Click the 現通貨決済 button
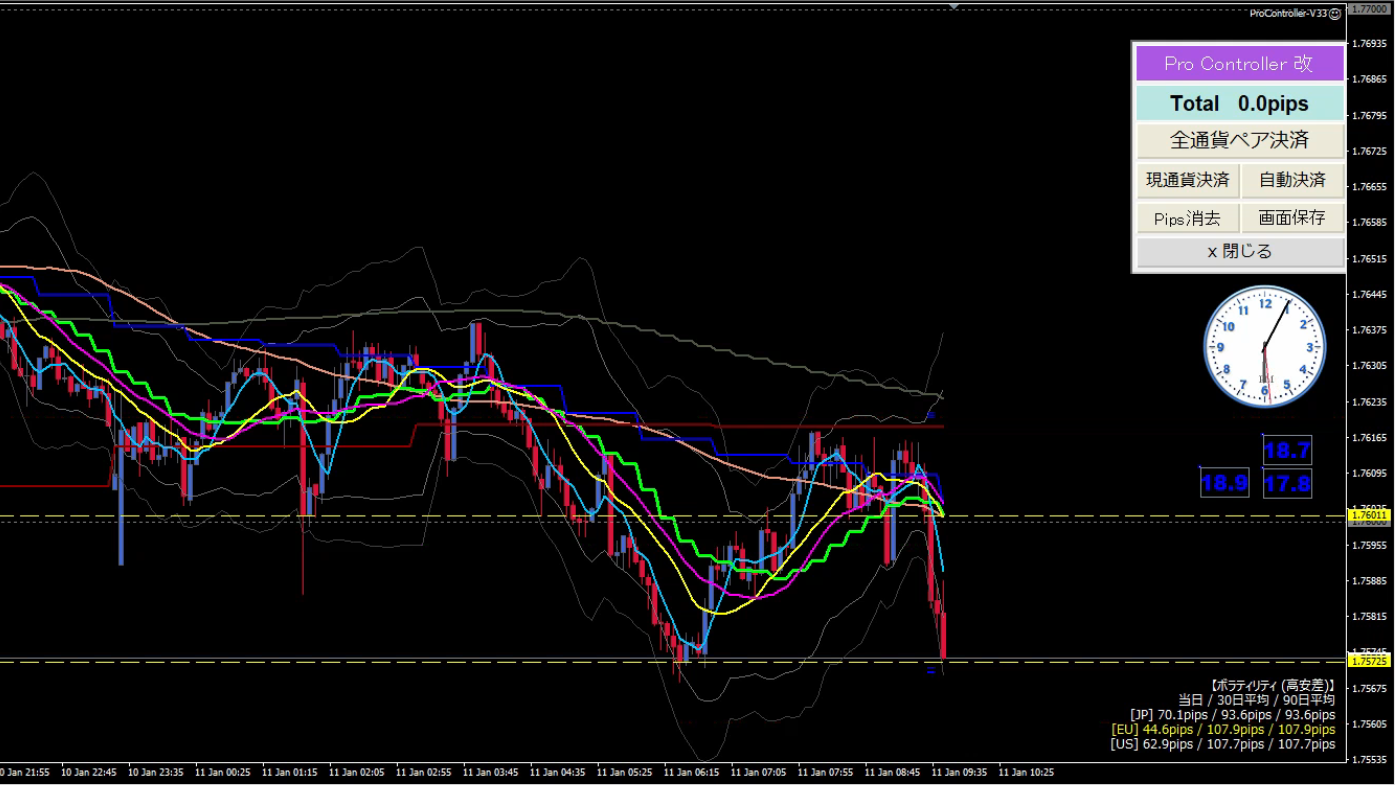1395x785 pixels. 1187,181
